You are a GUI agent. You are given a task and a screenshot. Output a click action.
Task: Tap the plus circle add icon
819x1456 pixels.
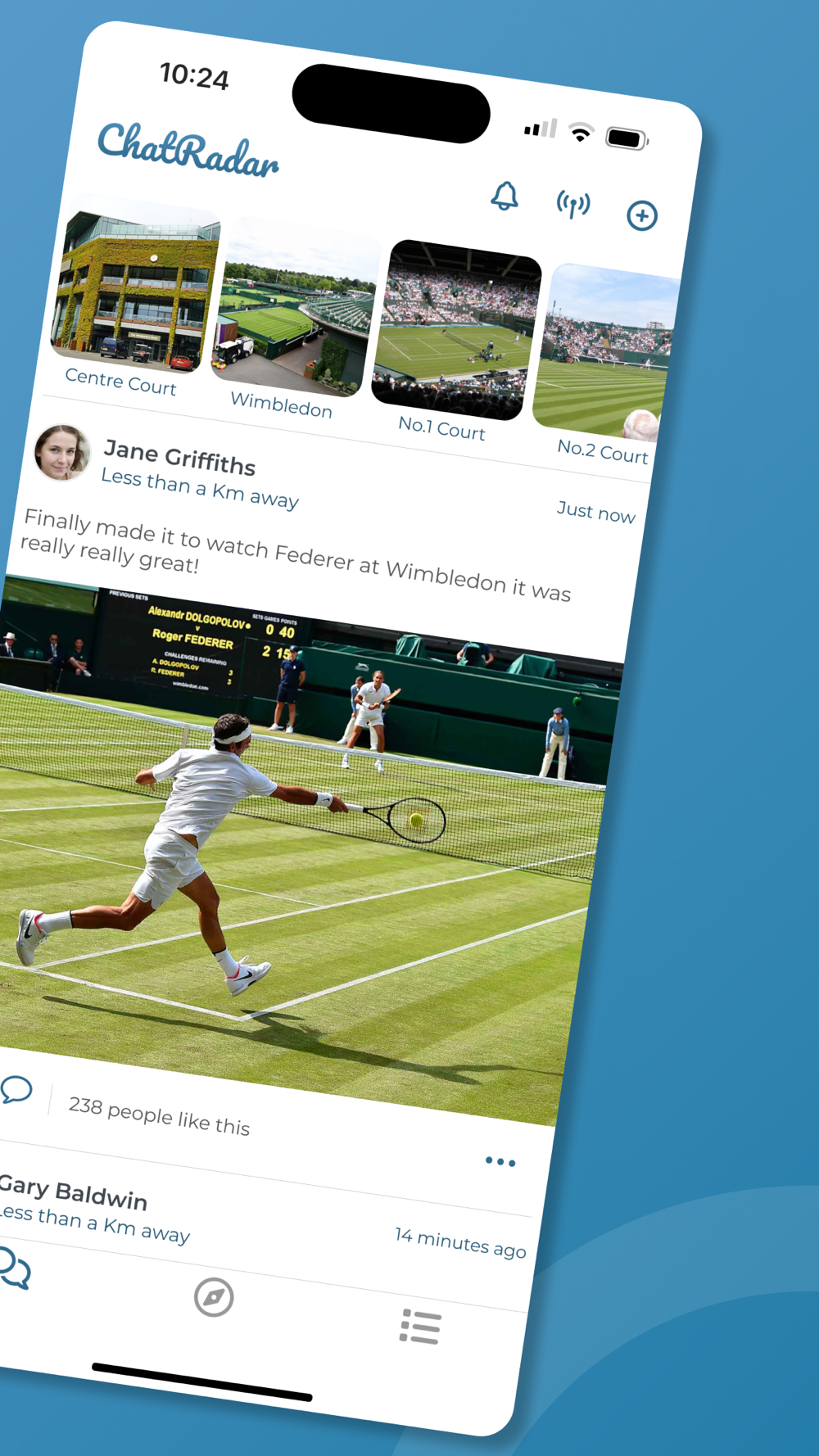click(642, 215)
